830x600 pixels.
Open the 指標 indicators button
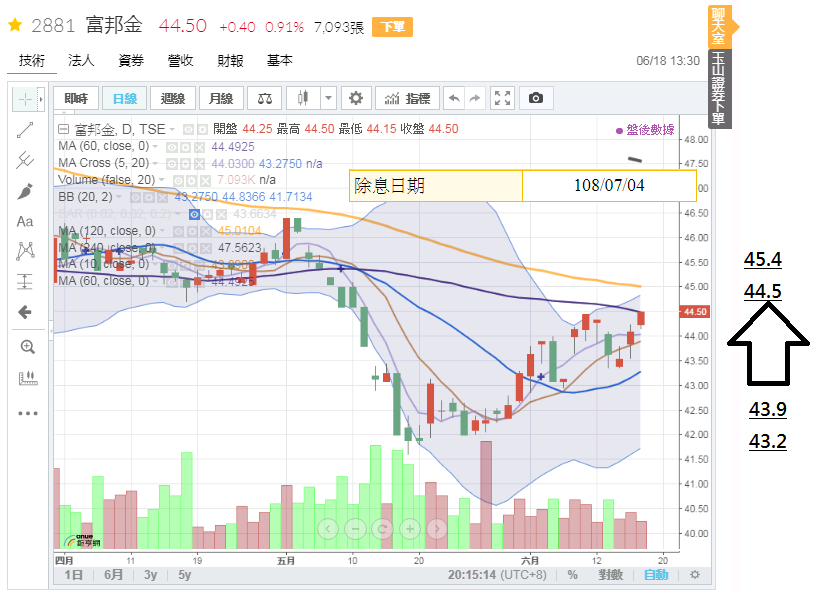coord(407,98)
